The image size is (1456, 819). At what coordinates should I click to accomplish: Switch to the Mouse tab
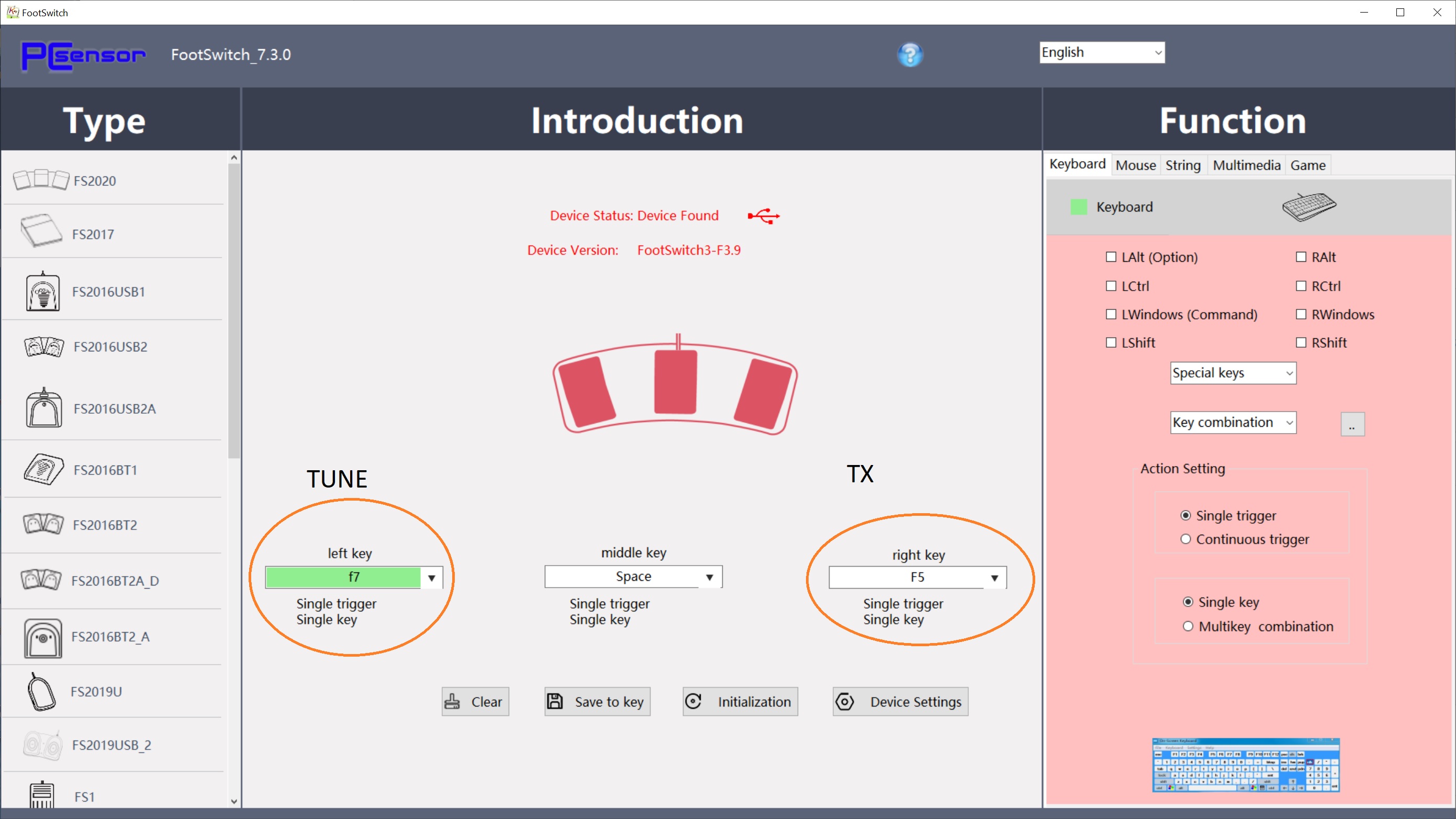click(x=1135, y=165)
